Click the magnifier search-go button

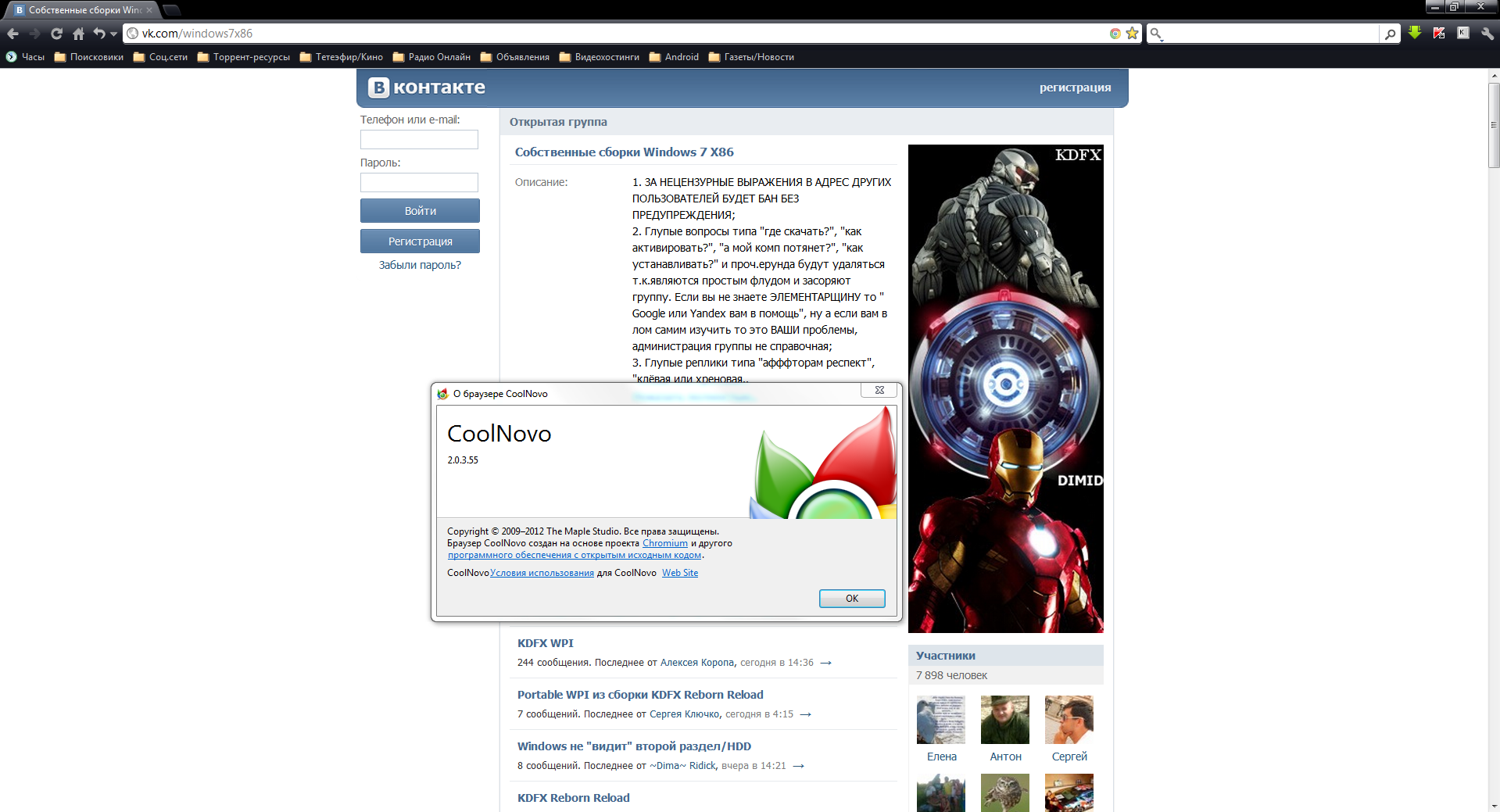tap(1390, 34)
